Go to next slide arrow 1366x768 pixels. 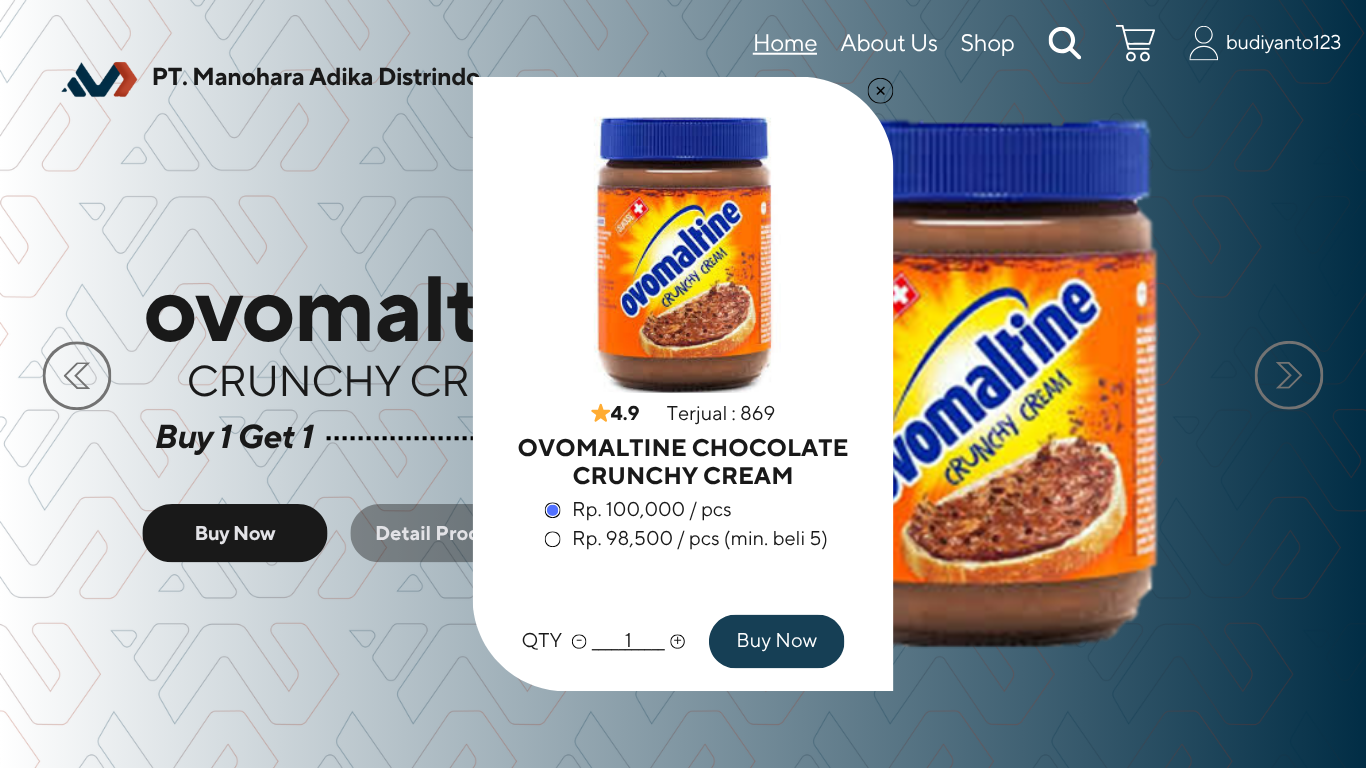point(1289,375)
